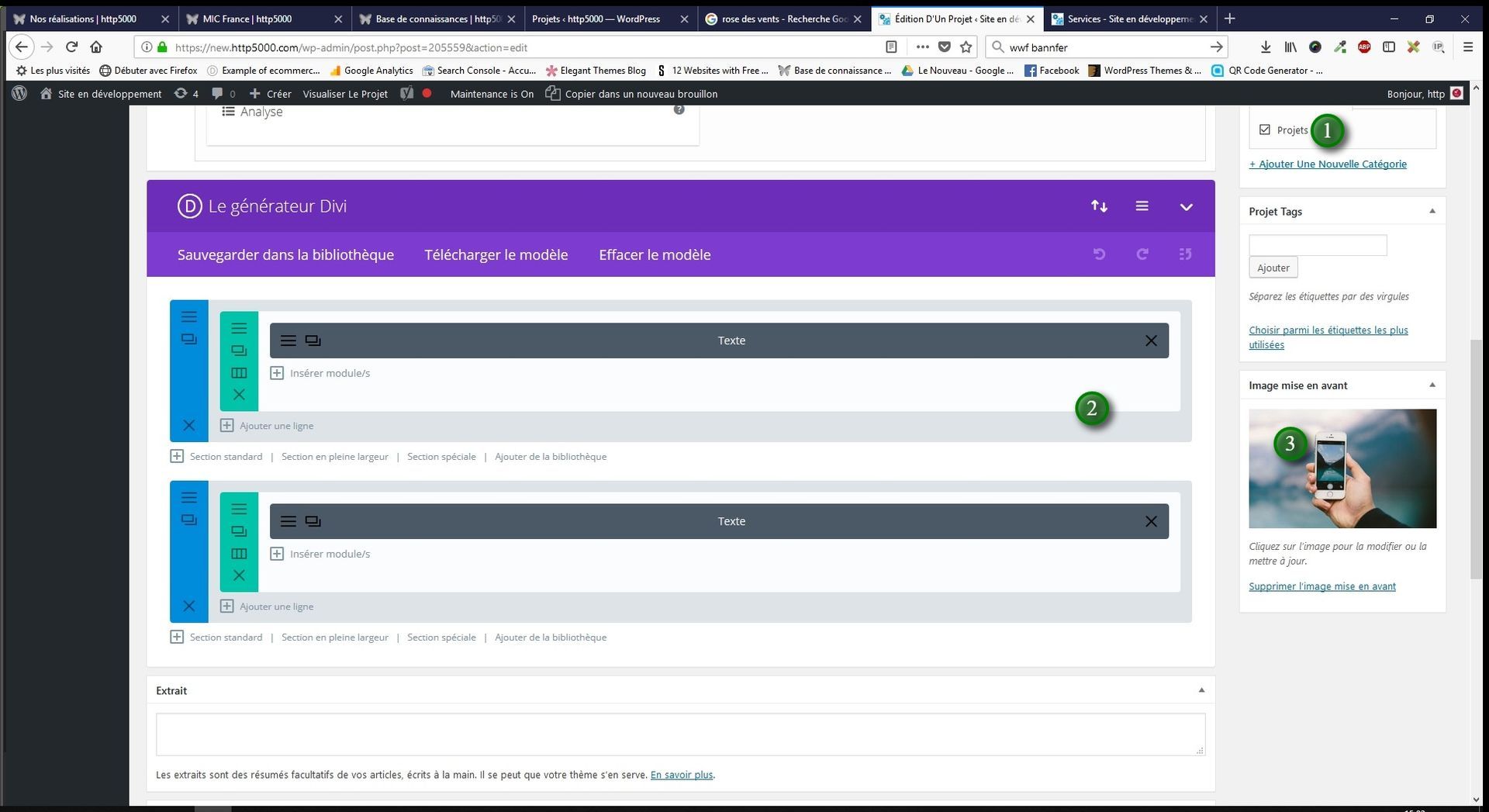This screenshot has width=1489, height=812.
Task: Focus the Extrait text area
Action: tap(680, 734)
